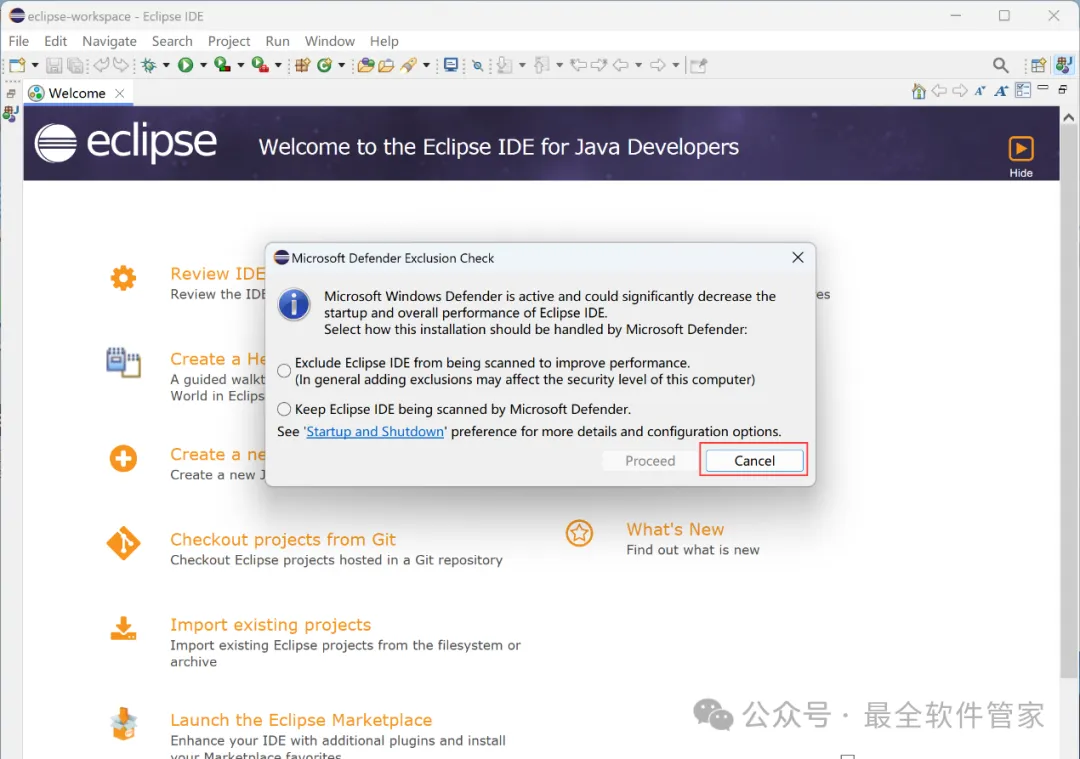Click the Git checkout diamond icon

tap(123, 543)
